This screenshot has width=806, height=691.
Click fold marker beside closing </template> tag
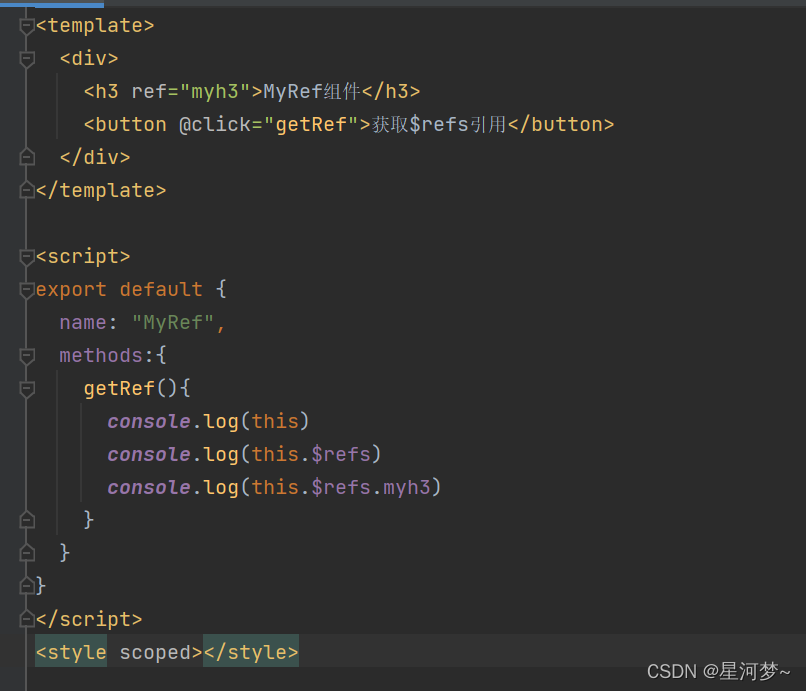click(x=27, y=190)
